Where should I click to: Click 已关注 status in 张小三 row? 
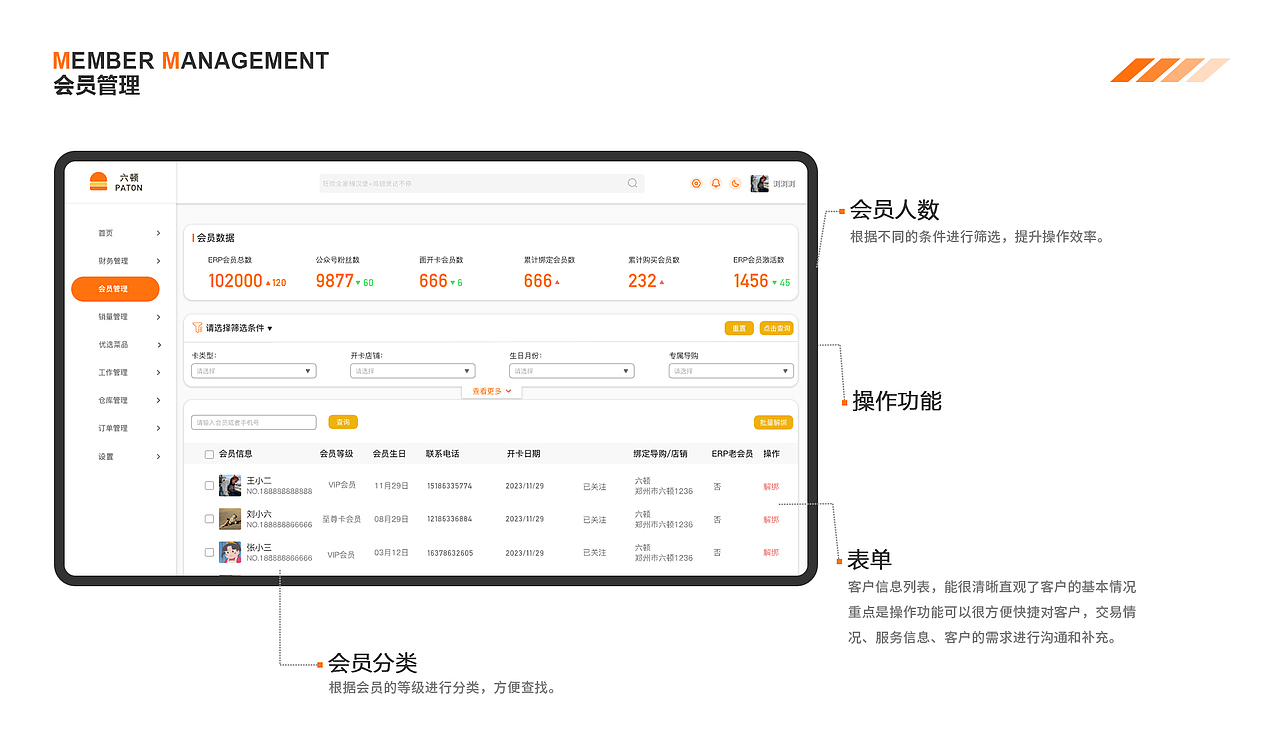click(x=595, y=553)
